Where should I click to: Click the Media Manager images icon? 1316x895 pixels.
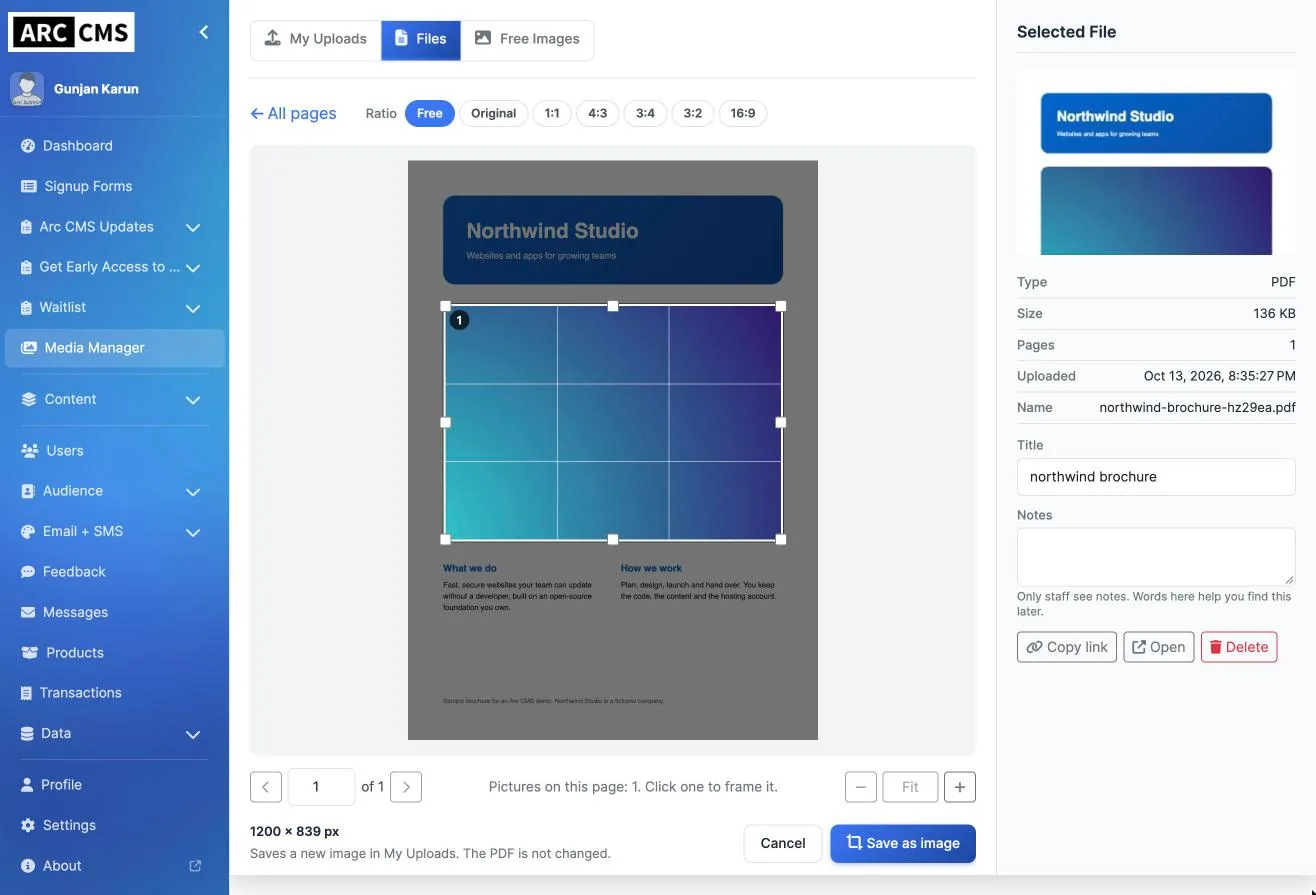(x=28, y=348)
